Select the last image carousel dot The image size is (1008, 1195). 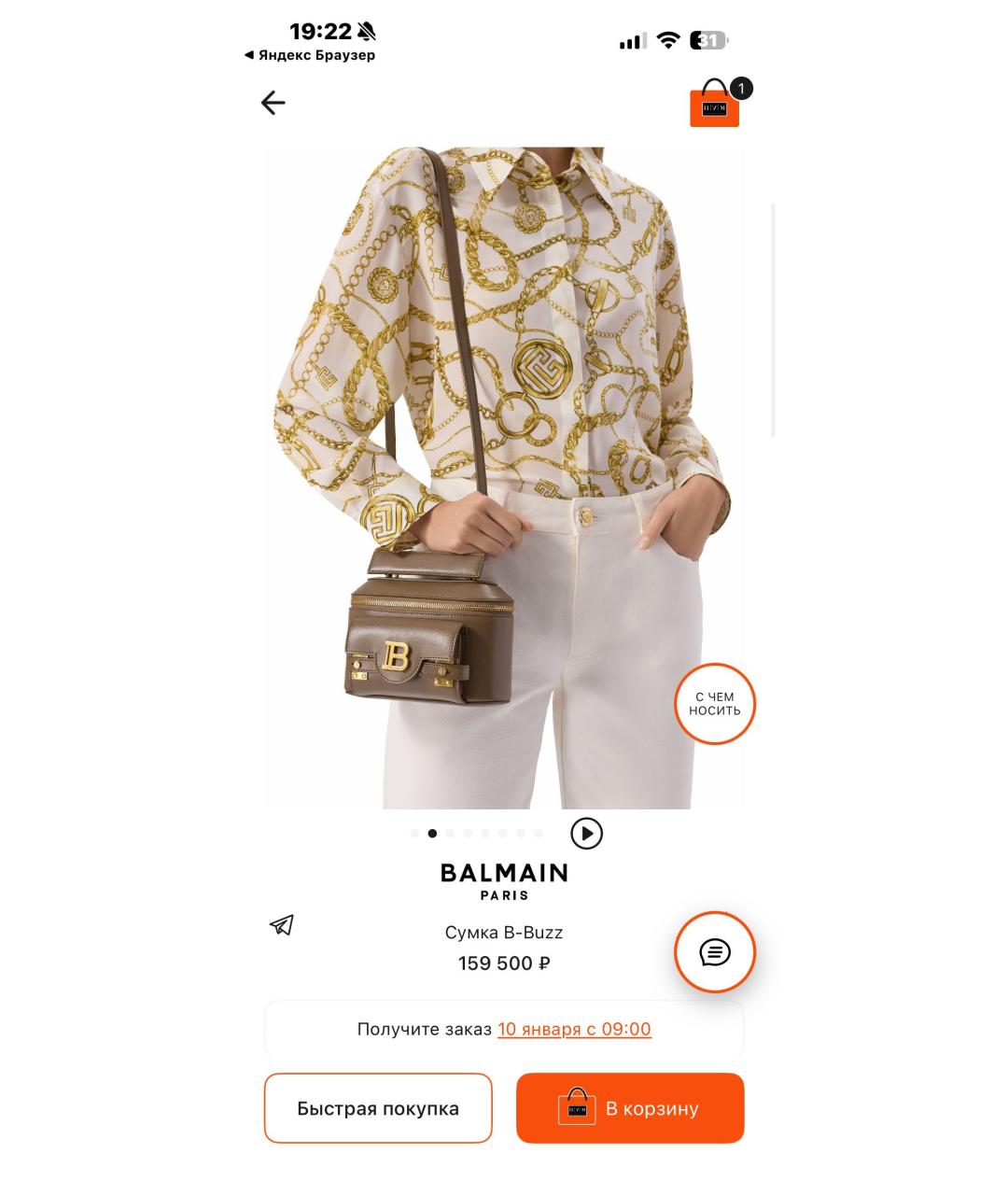(539, 834)
